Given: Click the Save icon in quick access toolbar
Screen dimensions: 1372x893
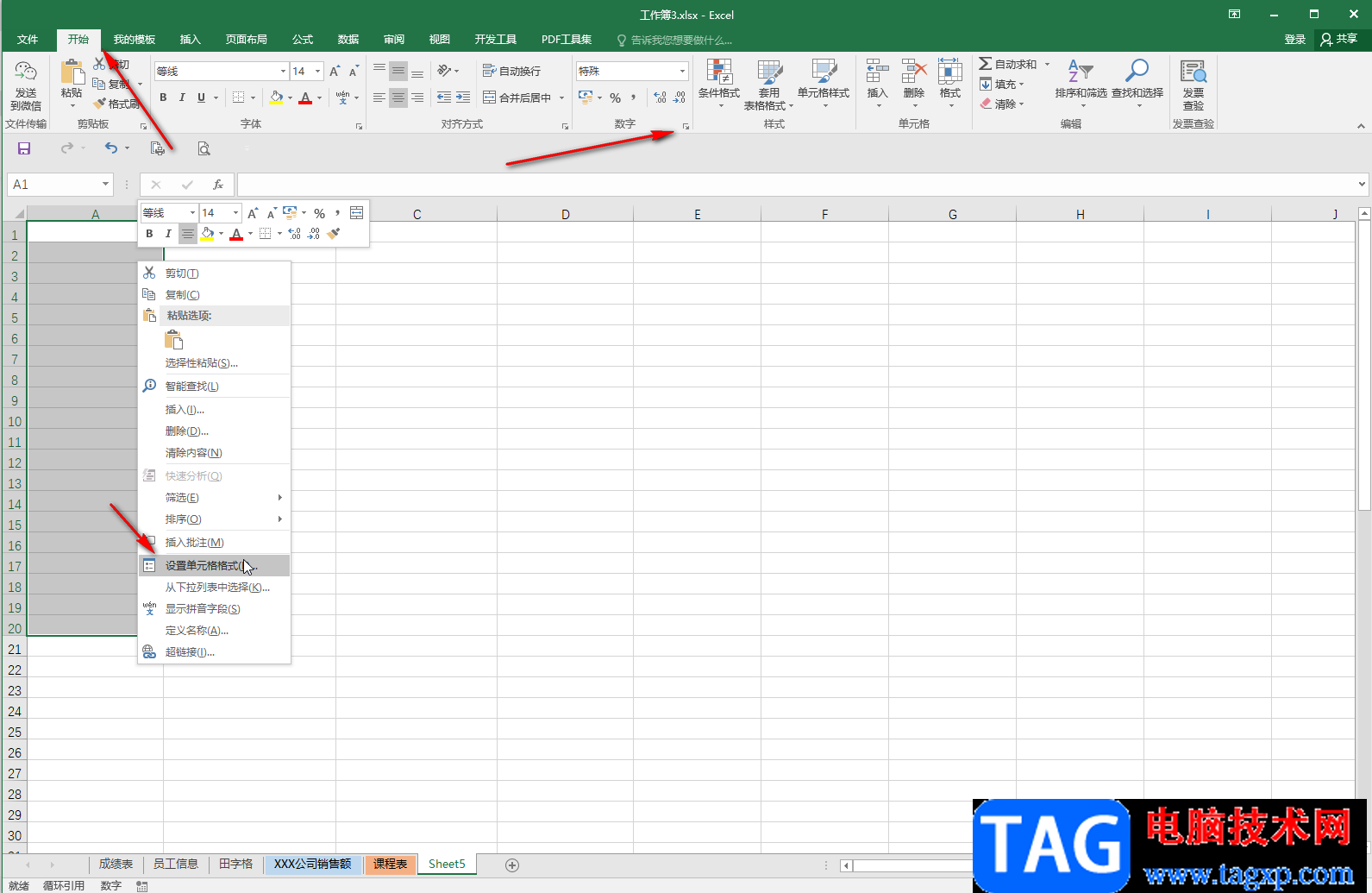Looking at the screenshot, I should (24, 148).
